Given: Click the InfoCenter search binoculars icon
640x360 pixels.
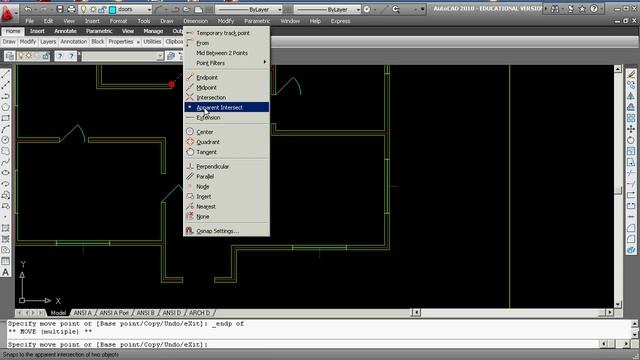Looking at the screenshot, I should point(555,9).
